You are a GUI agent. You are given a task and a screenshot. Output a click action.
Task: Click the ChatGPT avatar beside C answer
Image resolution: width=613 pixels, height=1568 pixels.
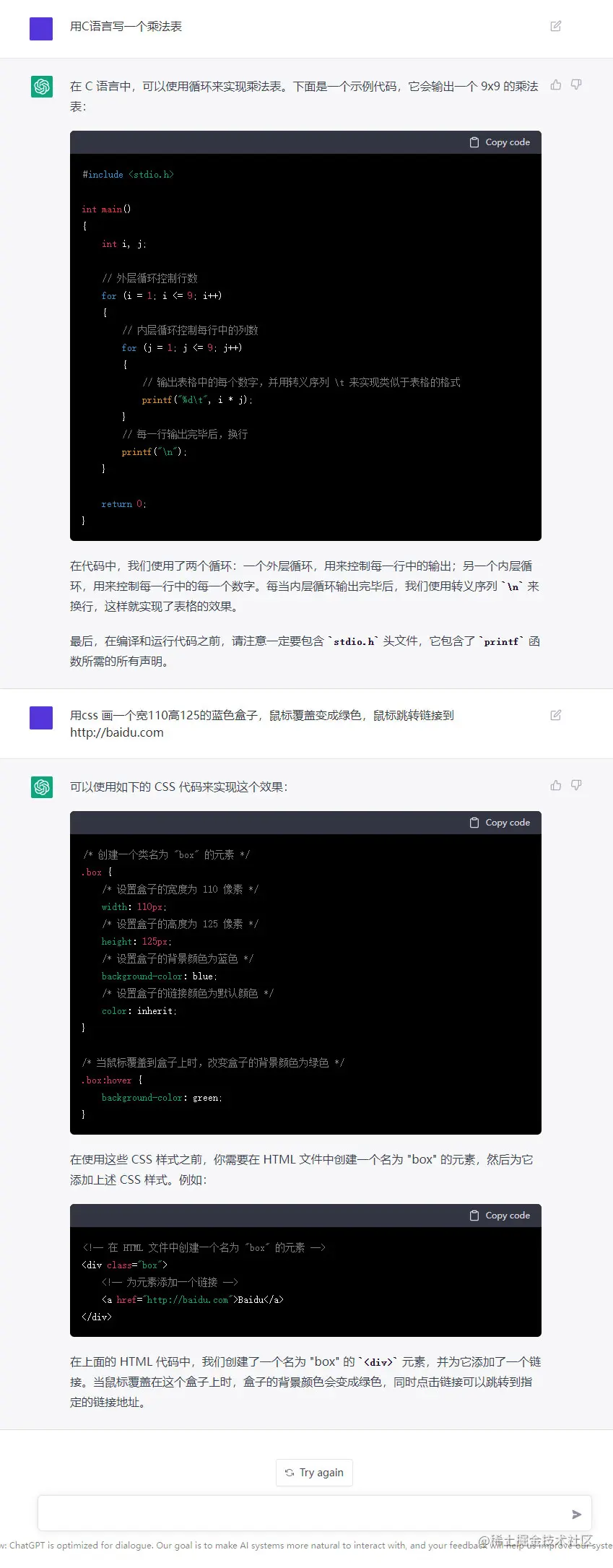coord(42,87)
